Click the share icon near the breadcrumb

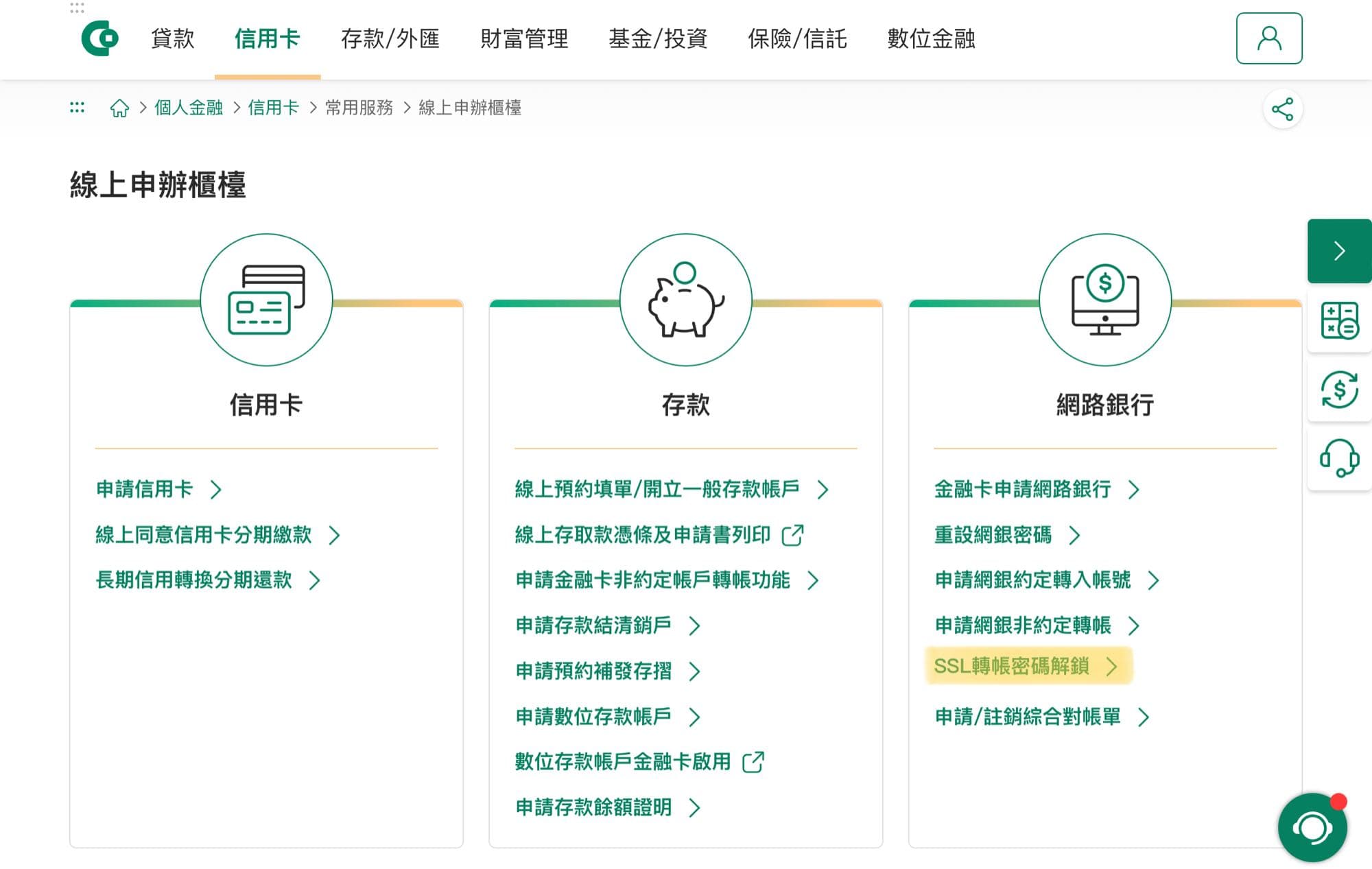pyautogui.click(x=1284, y=108)
